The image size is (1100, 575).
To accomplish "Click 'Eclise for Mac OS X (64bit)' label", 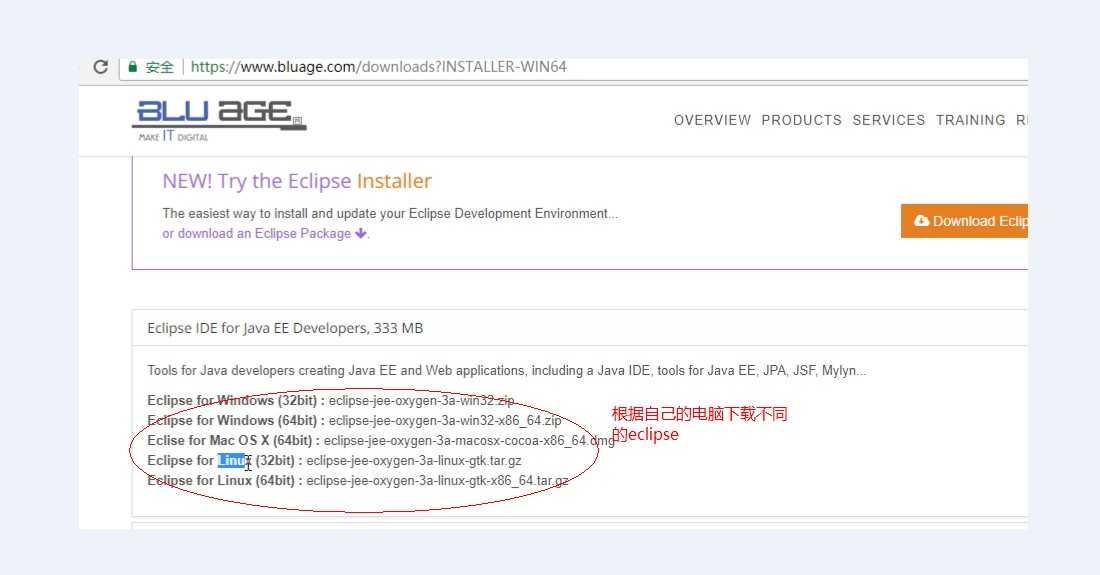I will tap(234, 440).
